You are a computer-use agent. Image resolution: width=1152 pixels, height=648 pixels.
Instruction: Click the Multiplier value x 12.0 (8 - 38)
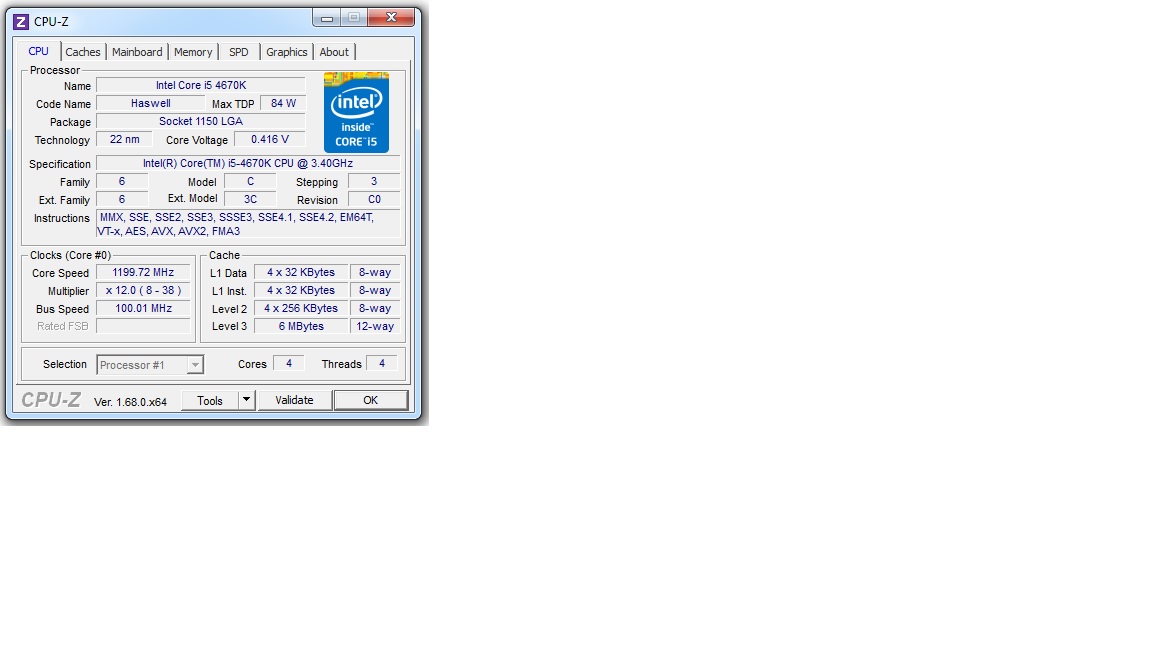(x=143, y=290)
